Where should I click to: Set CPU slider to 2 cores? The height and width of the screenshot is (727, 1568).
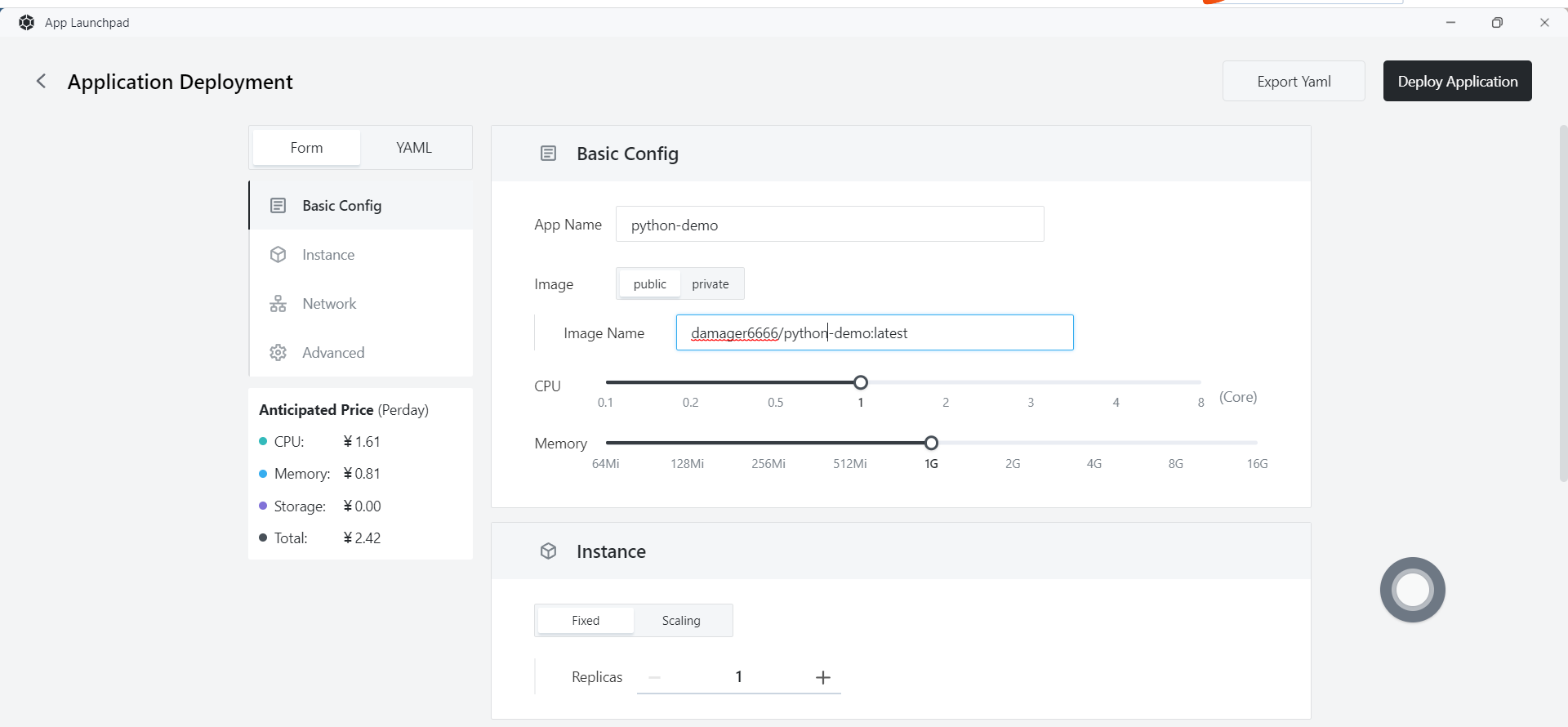click(946, 382)
